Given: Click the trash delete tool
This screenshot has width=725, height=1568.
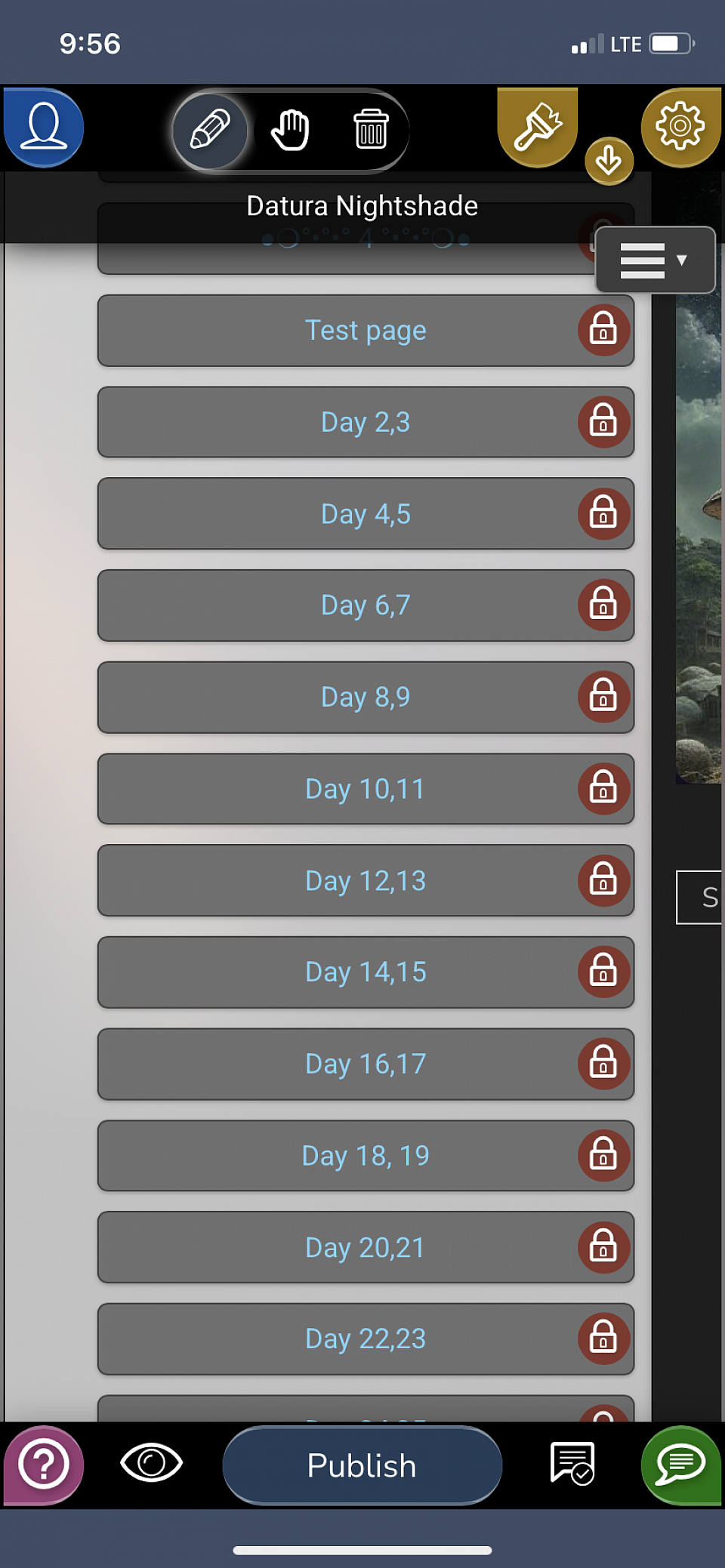Looking at the screenshot, I should [371, 129].
